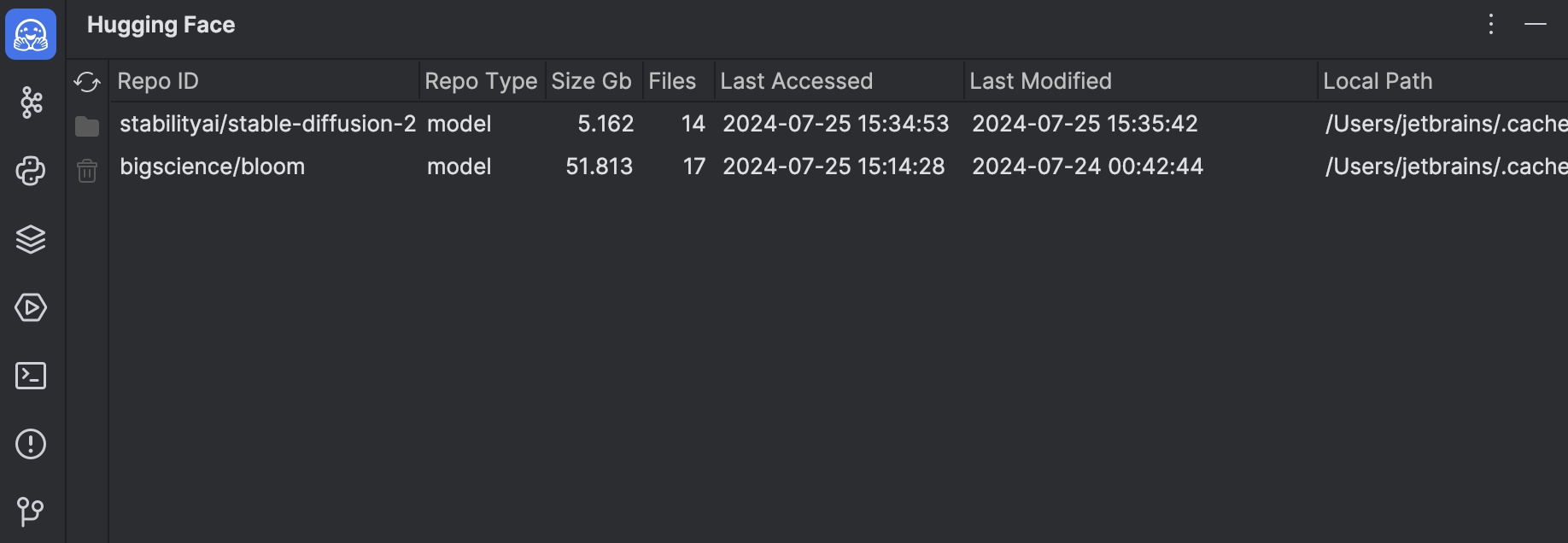1568x543 pixels.
Task: Click the stacked layers sidebar icon
Action: (x=31, y=239)
